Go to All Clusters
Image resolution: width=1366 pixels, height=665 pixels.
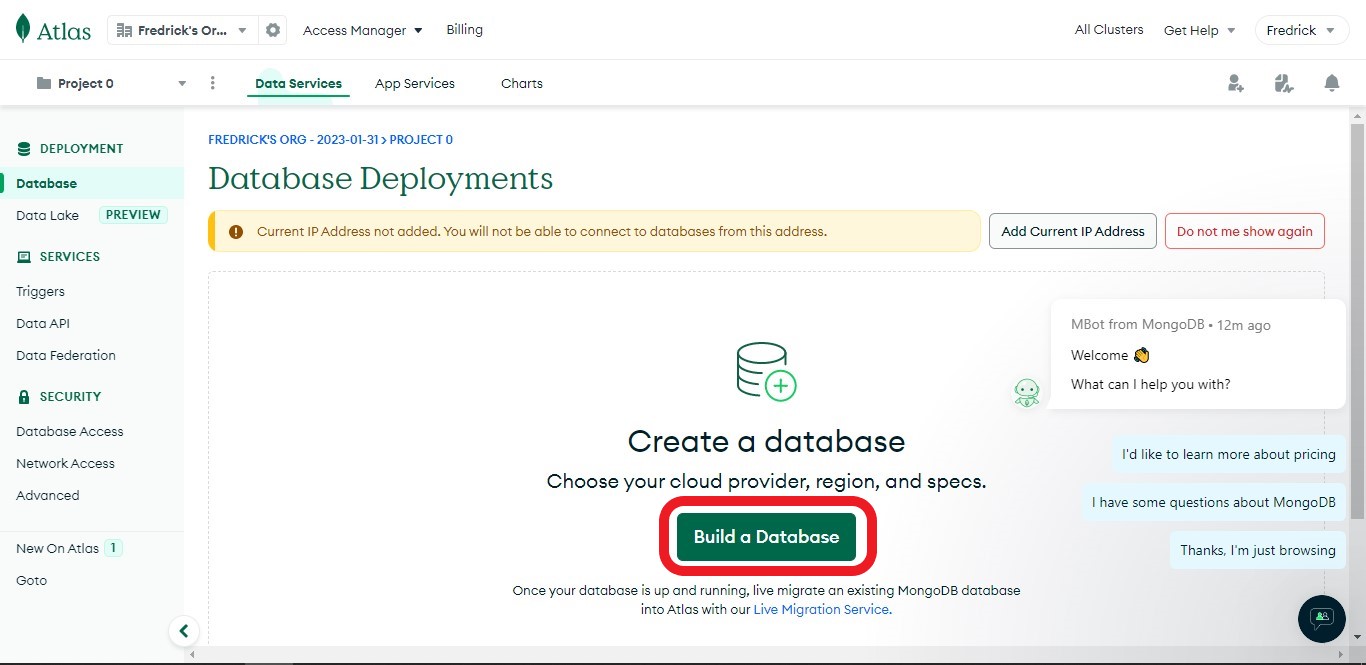(x=1109, y=30)
